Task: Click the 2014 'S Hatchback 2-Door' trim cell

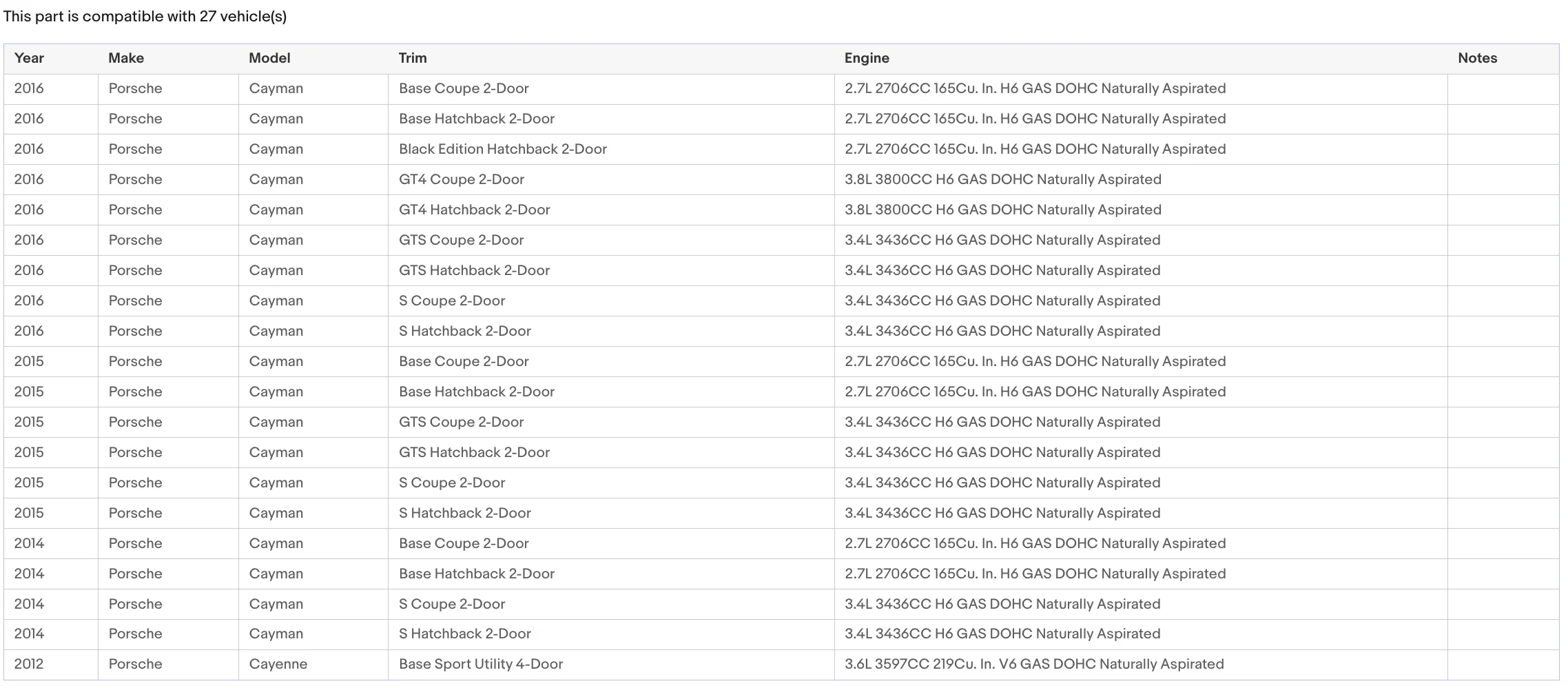Action: tap(611, 634)
